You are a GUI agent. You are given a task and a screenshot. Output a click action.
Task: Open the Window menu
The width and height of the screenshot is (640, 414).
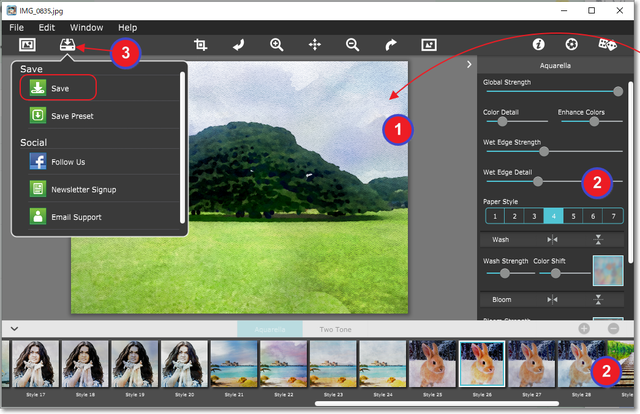(x=86, y=27)
